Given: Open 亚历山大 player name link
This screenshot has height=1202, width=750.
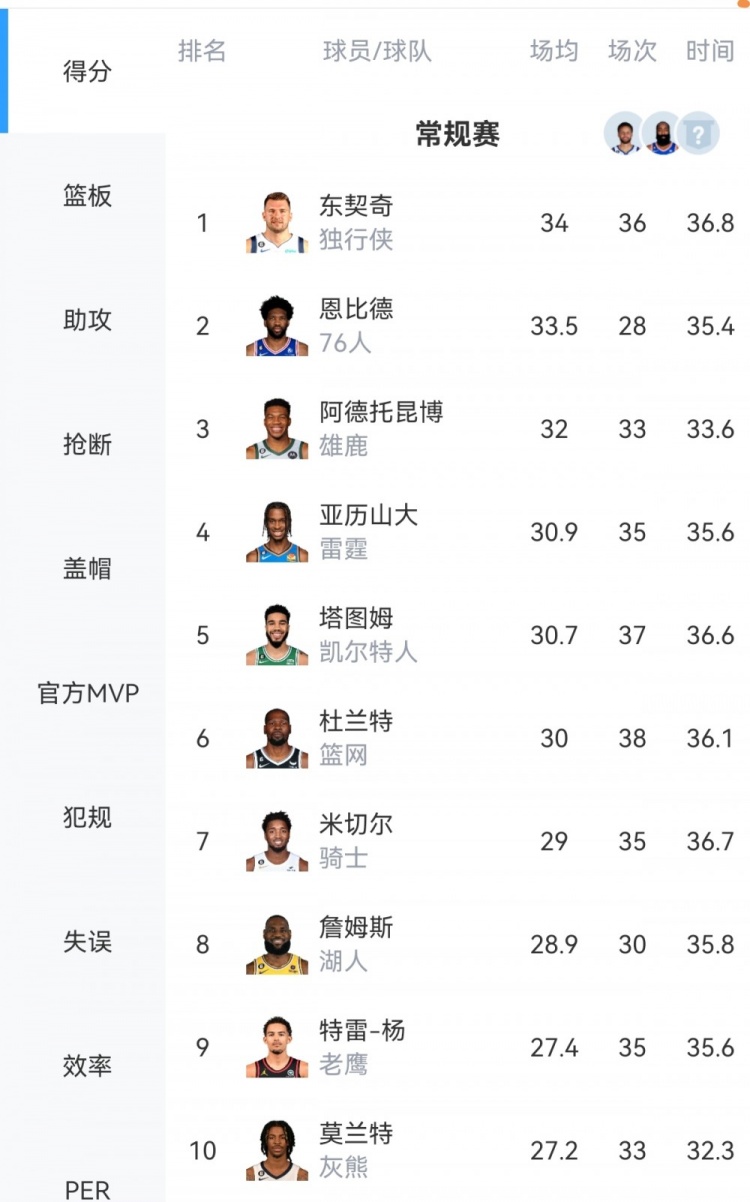Looking at the screenshot, I should pyautogui.click(x=368, y=515).
